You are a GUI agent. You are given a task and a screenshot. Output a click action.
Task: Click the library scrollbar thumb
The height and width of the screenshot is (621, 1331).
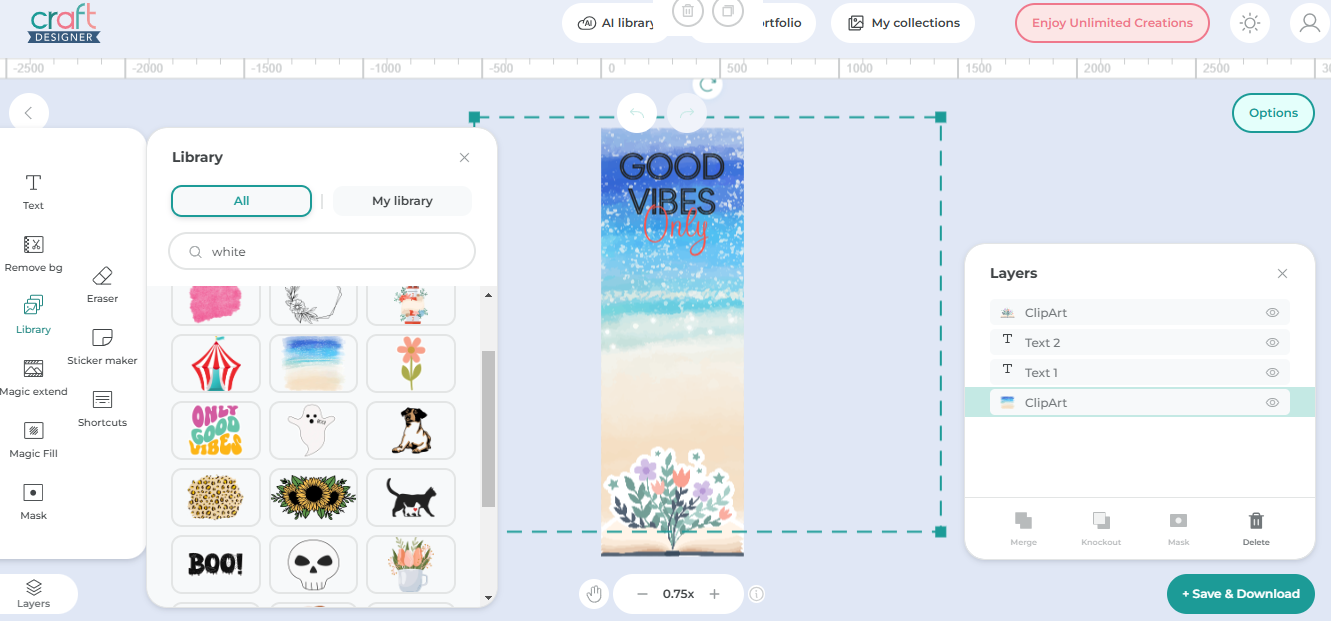pyautogui.click(x=488, y=429)
